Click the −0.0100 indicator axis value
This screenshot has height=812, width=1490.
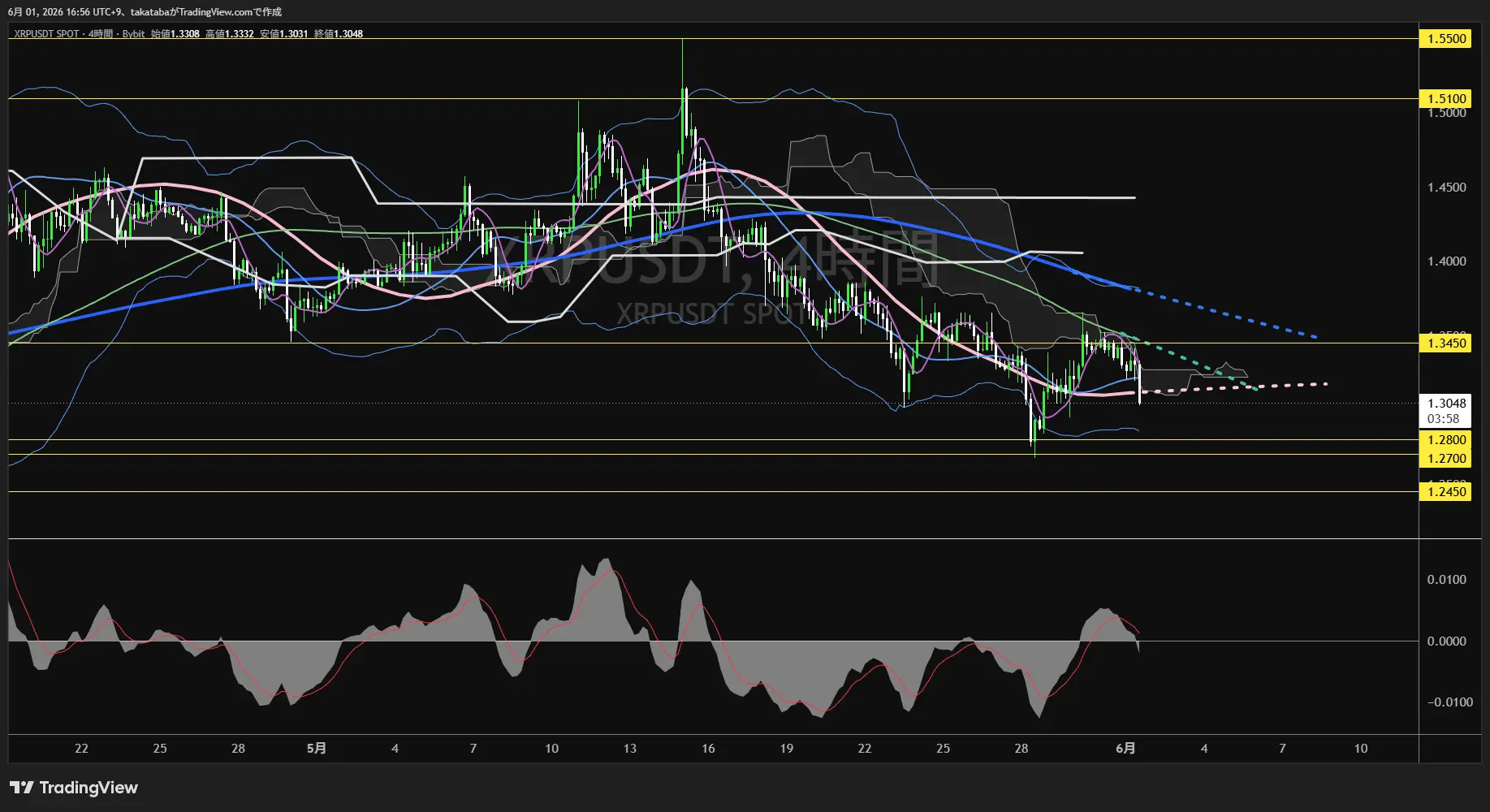click(x=1449, y=702)
